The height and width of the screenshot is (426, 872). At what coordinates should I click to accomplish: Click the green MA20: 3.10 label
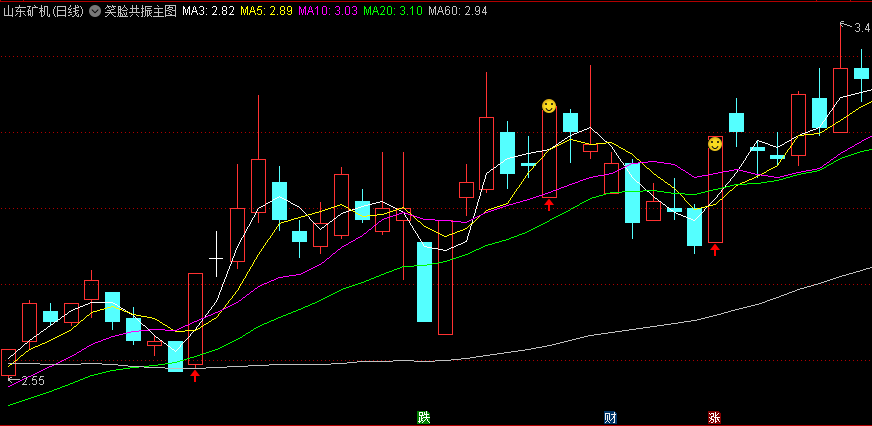pyautogui.click(x=393, y=11)
